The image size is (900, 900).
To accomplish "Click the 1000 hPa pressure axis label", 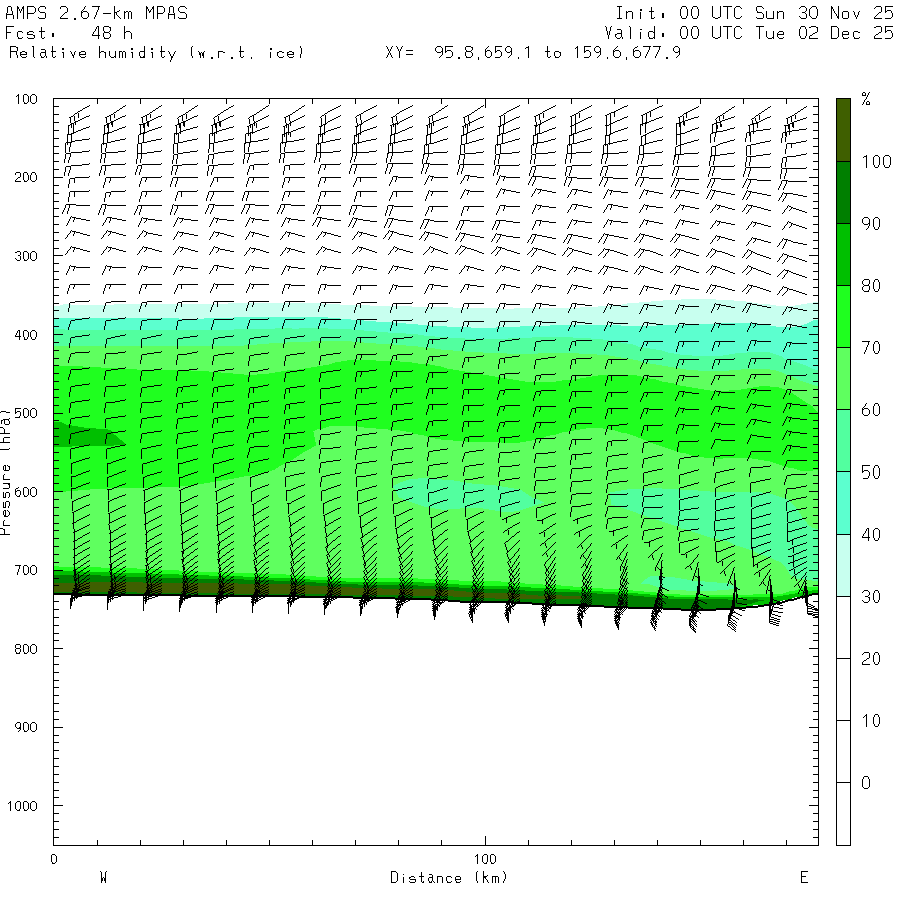I will (x=22, y=806).
